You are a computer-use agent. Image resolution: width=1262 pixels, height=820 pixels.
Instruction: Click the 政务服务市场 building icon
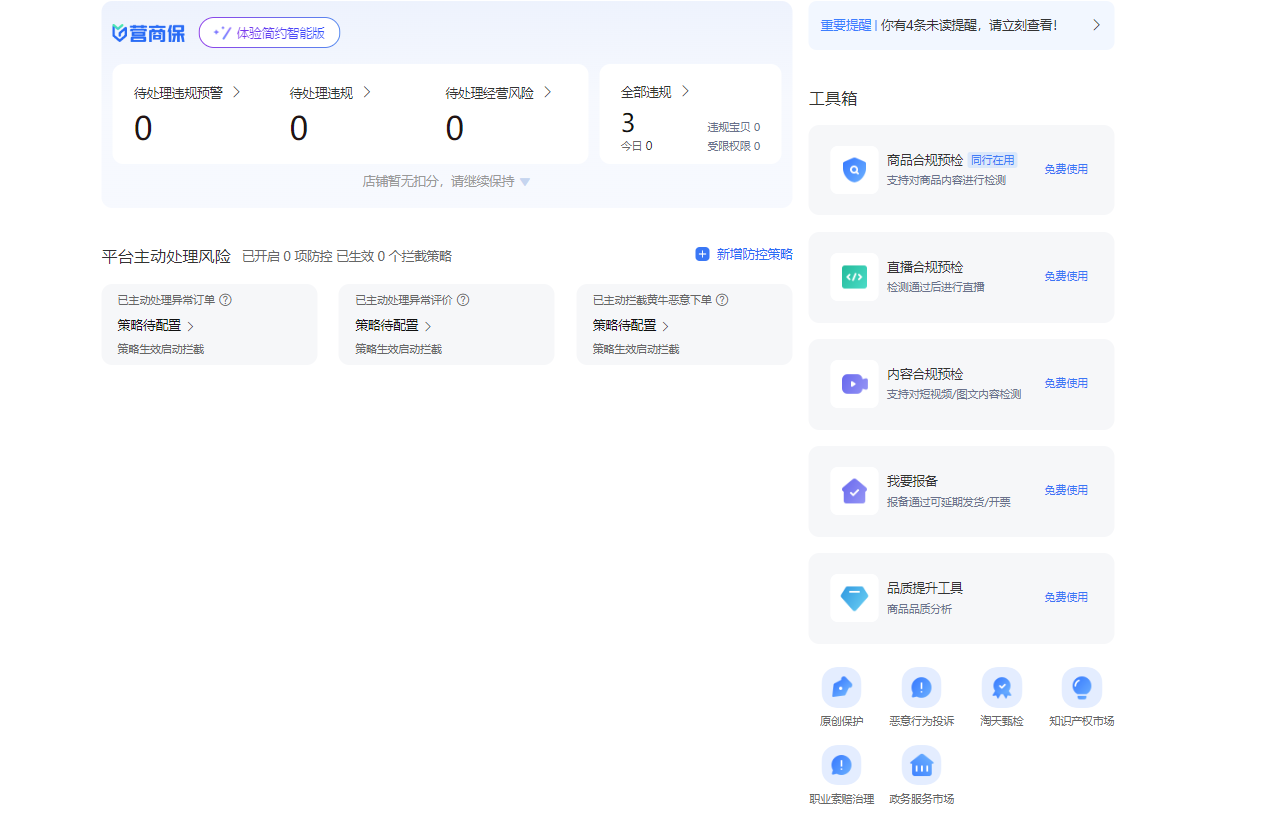point(921,765)
